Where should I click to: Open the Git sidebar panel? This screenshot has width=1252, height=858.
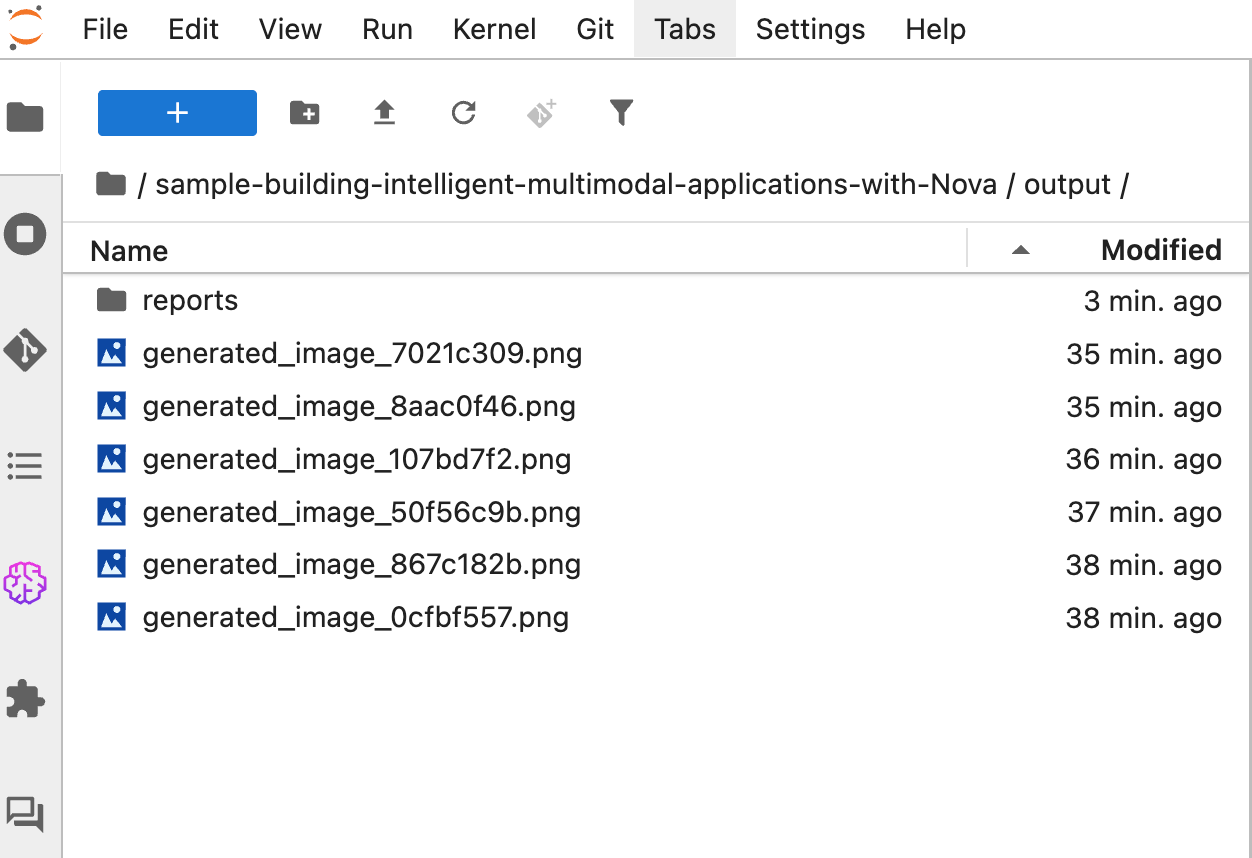pyautogui.click(x=25, y=350)
